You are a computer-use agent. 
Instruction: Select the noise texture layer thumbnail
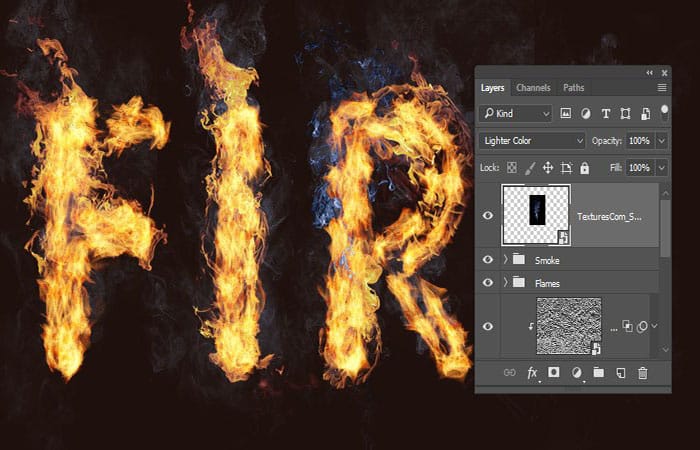[x=569, y=326]
